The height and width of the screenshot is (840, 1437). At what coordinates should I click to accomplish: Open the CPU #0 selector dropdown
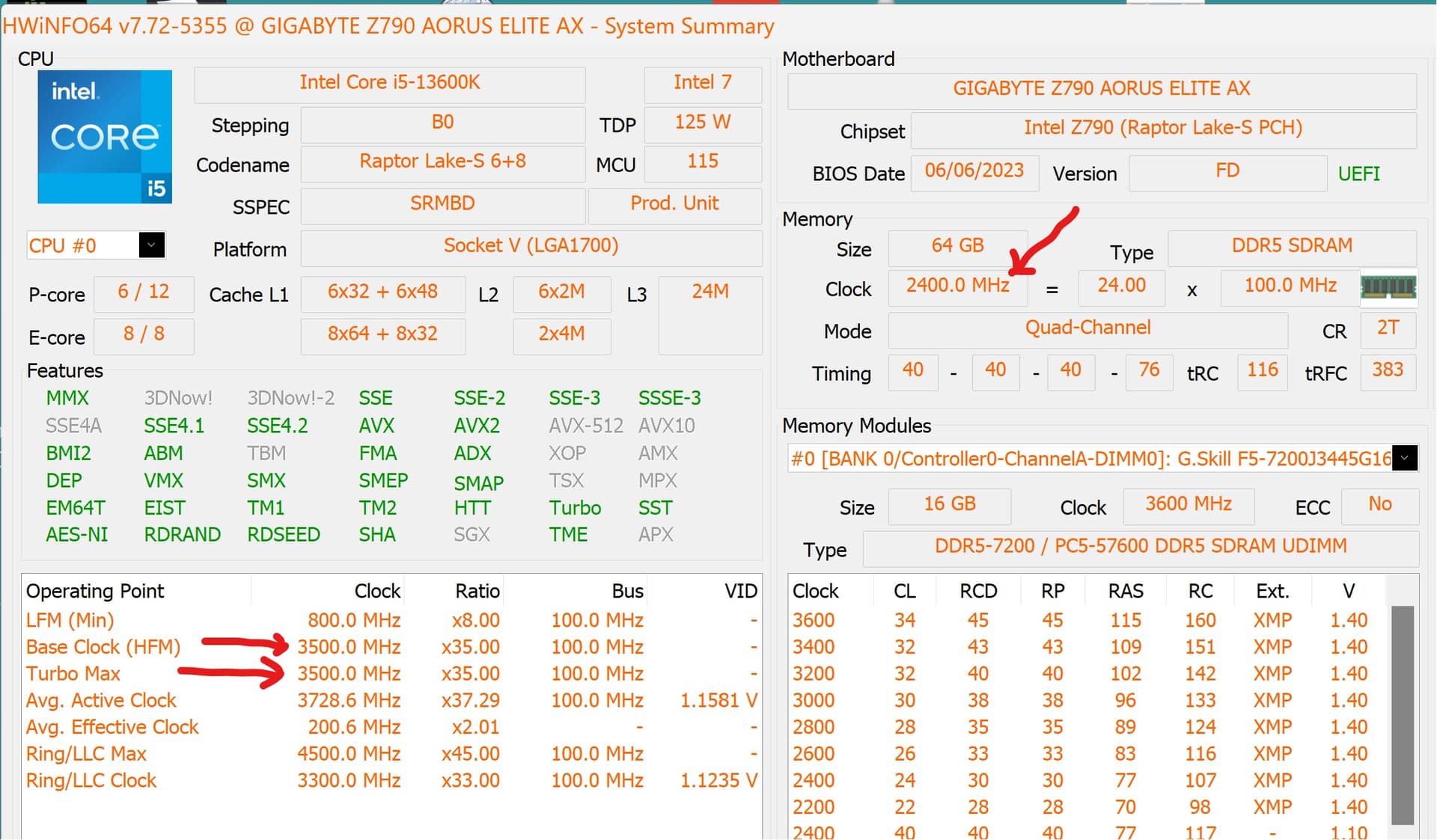click(x=152, y=245)
